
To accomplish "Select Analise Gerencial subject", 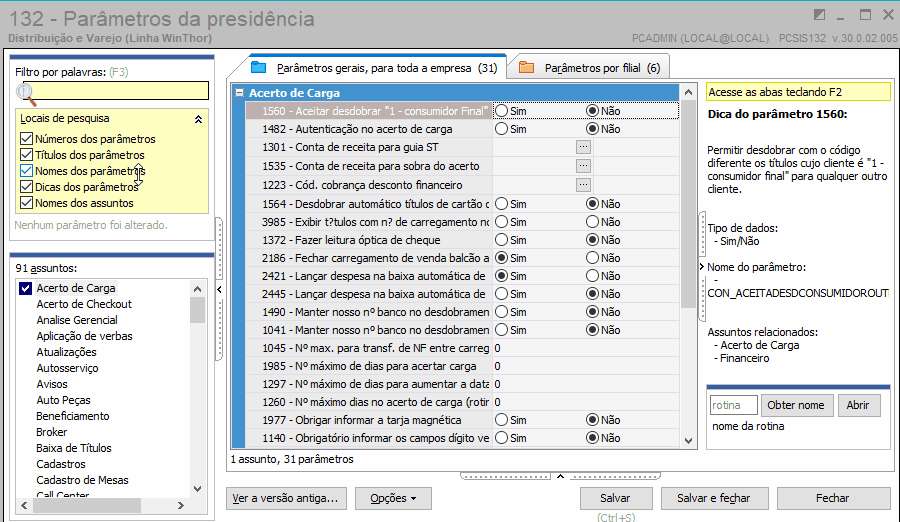I will tap(77, 320).
